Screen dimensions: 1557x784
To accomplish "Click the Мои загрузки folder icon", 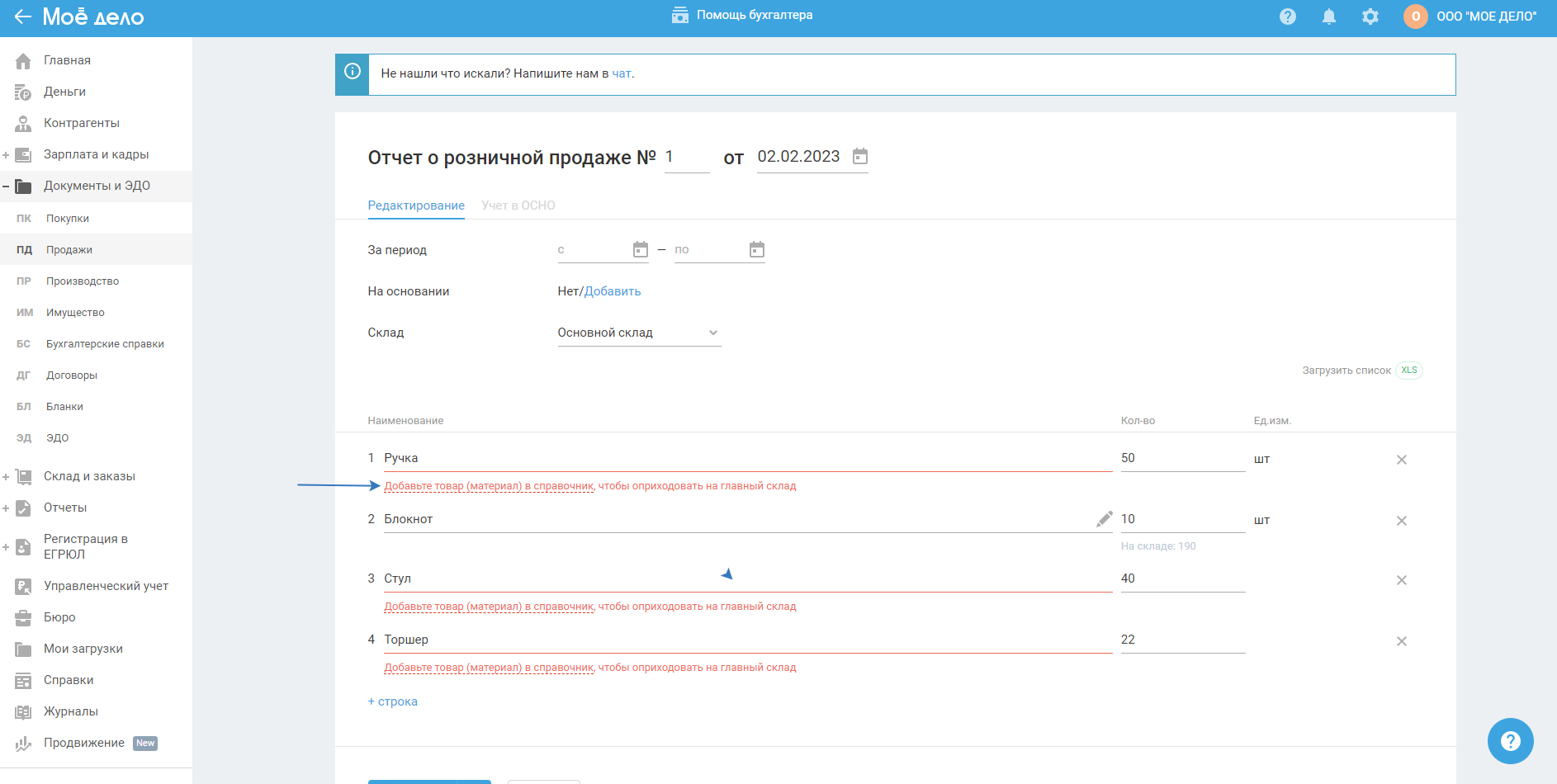I will (23, 649).
